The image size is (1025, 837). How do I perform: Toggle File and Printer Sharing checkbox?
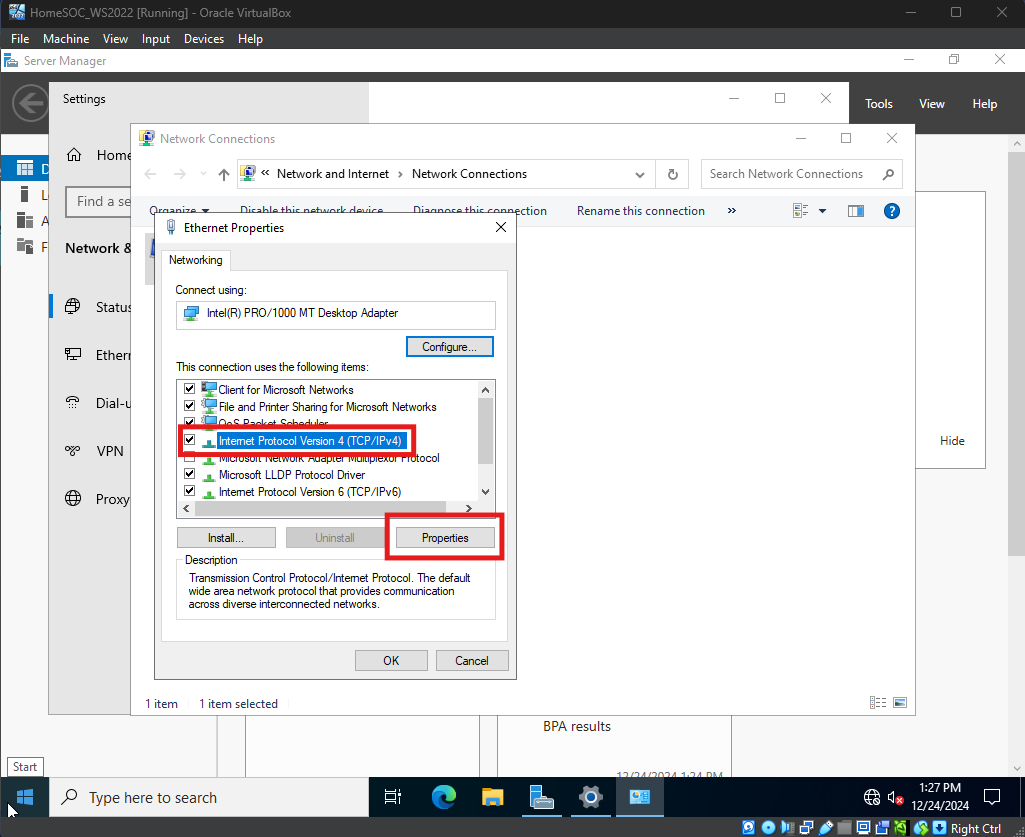(x=190, y=407)
